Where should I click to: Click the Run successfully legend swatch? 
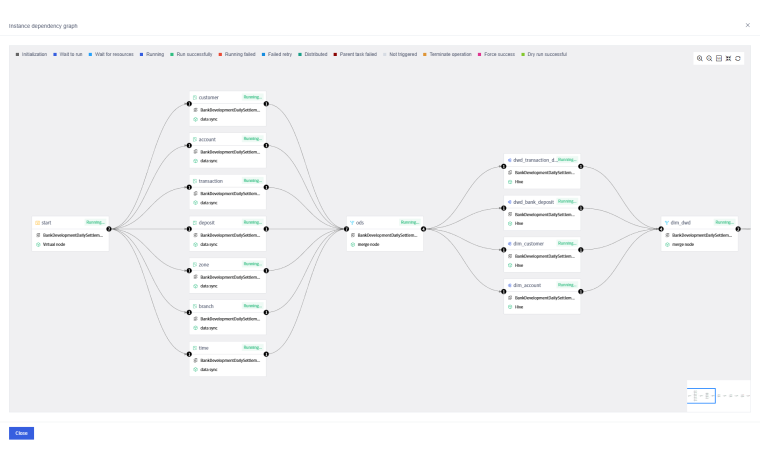(172, 54)
